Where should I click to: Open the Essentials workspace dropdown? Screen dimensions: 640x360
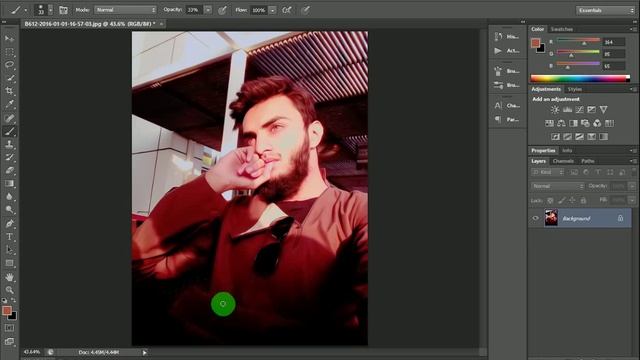(x=605, y=10)
